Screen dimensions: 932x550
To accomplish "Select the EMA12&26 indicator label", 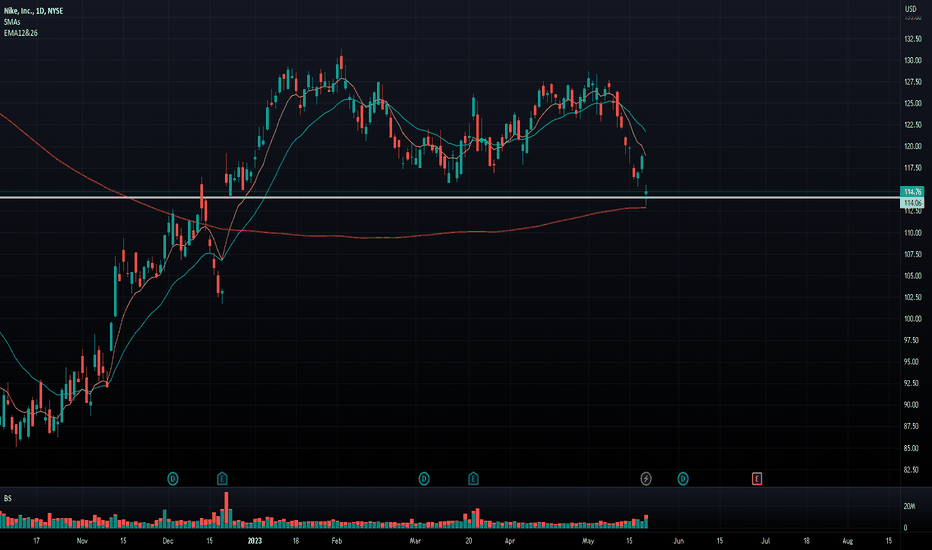I will pyautogui.click(x=21, y=33).
